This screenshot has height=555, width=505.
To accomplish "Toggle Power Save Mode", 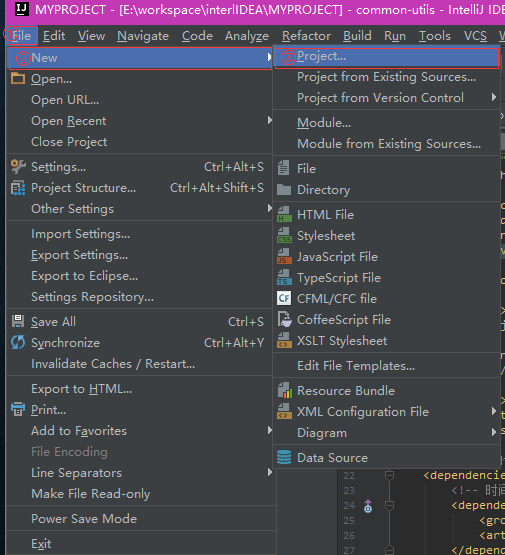I will click(84, 519).
